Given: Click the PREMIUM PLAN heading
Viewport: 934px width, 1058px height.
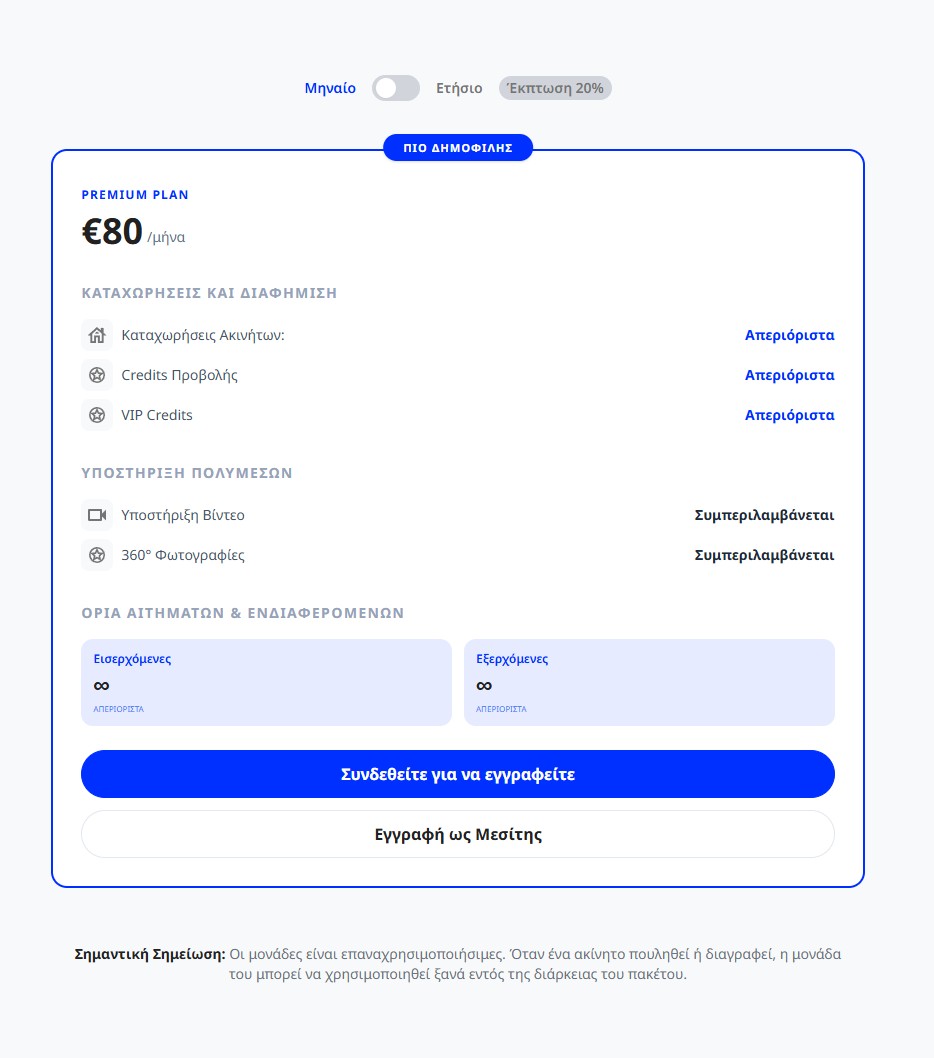Looking at the screenshot, I should [135, 195].
